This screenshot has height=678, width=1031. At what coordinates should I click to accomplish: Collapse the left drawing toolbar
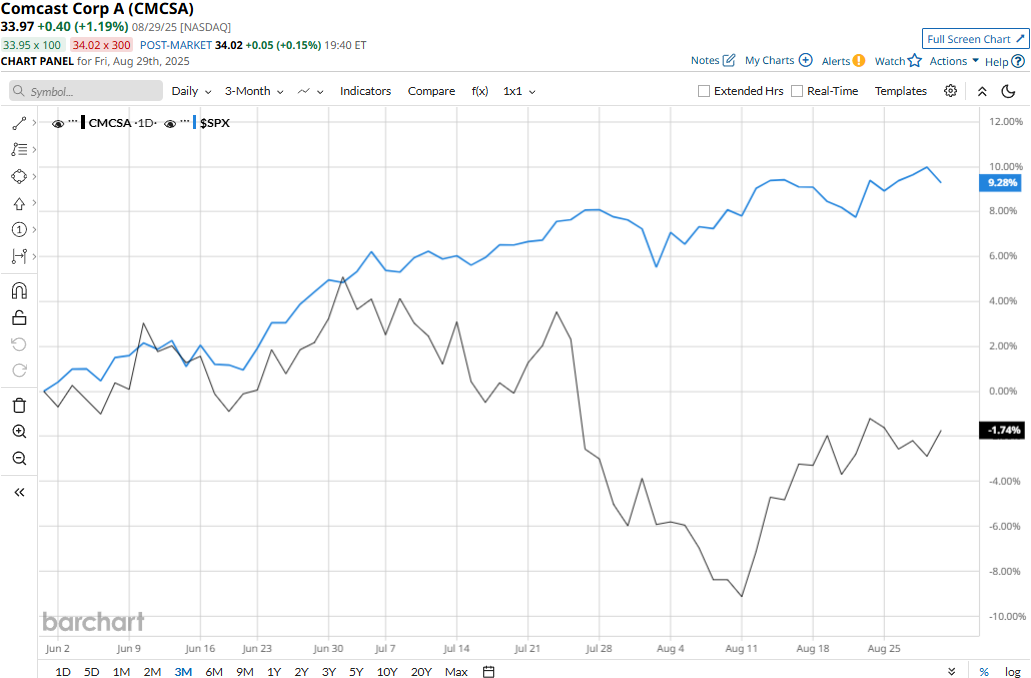[19, 492]
